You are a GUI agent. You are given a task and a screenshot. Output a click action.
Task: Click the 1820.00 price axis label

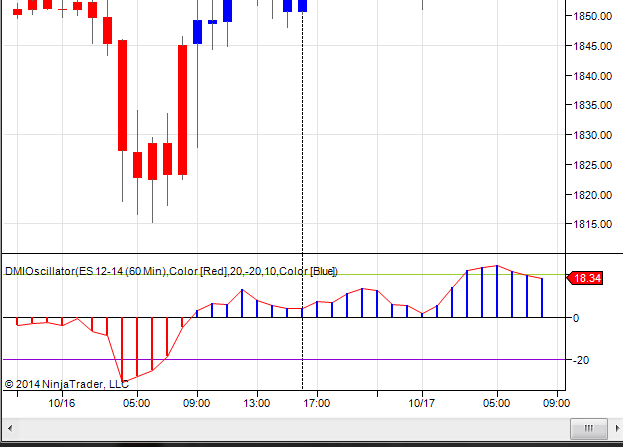coord(592,195)
